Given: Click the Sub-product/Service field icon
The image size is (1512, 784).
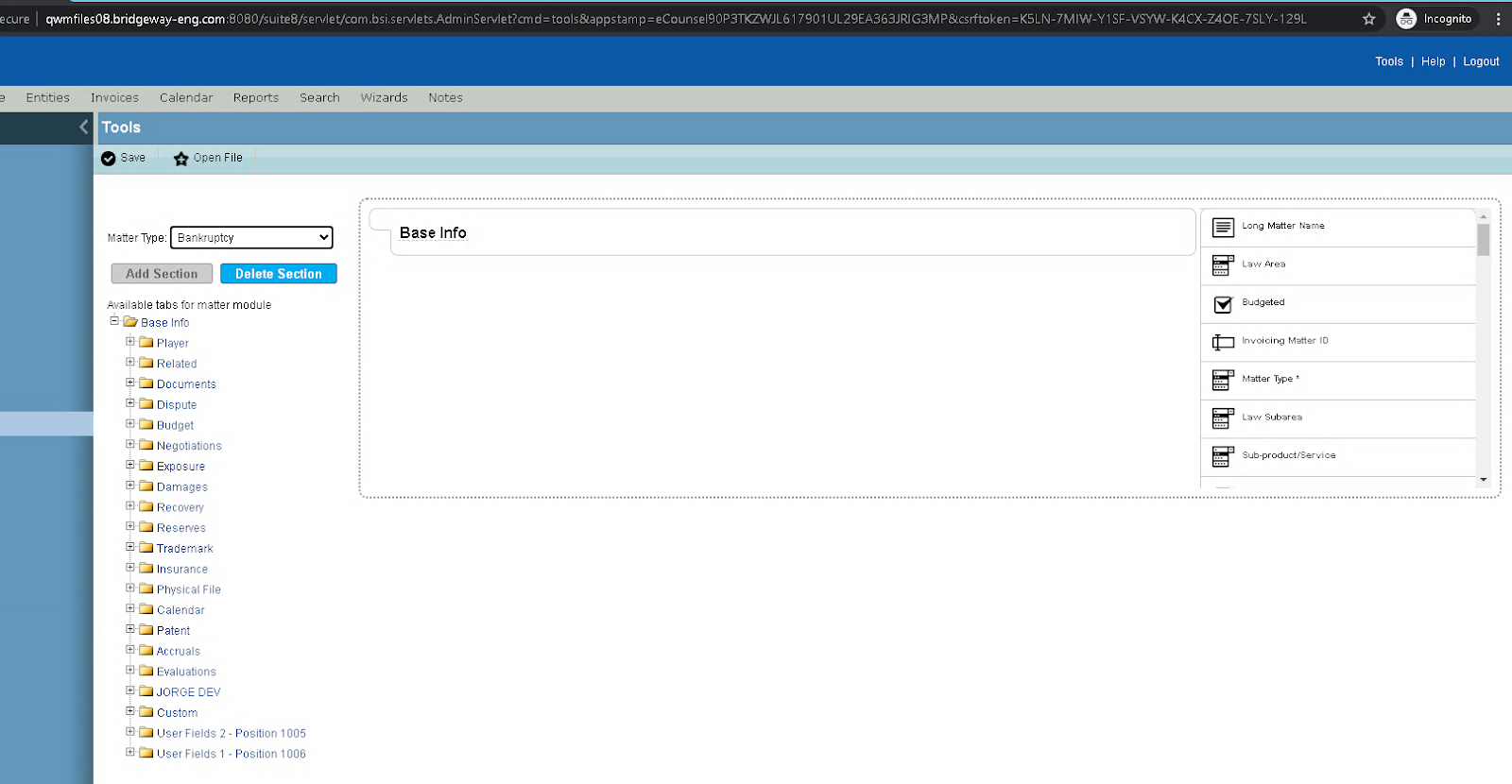Looking at the screenshot, I should (1223, 456).
